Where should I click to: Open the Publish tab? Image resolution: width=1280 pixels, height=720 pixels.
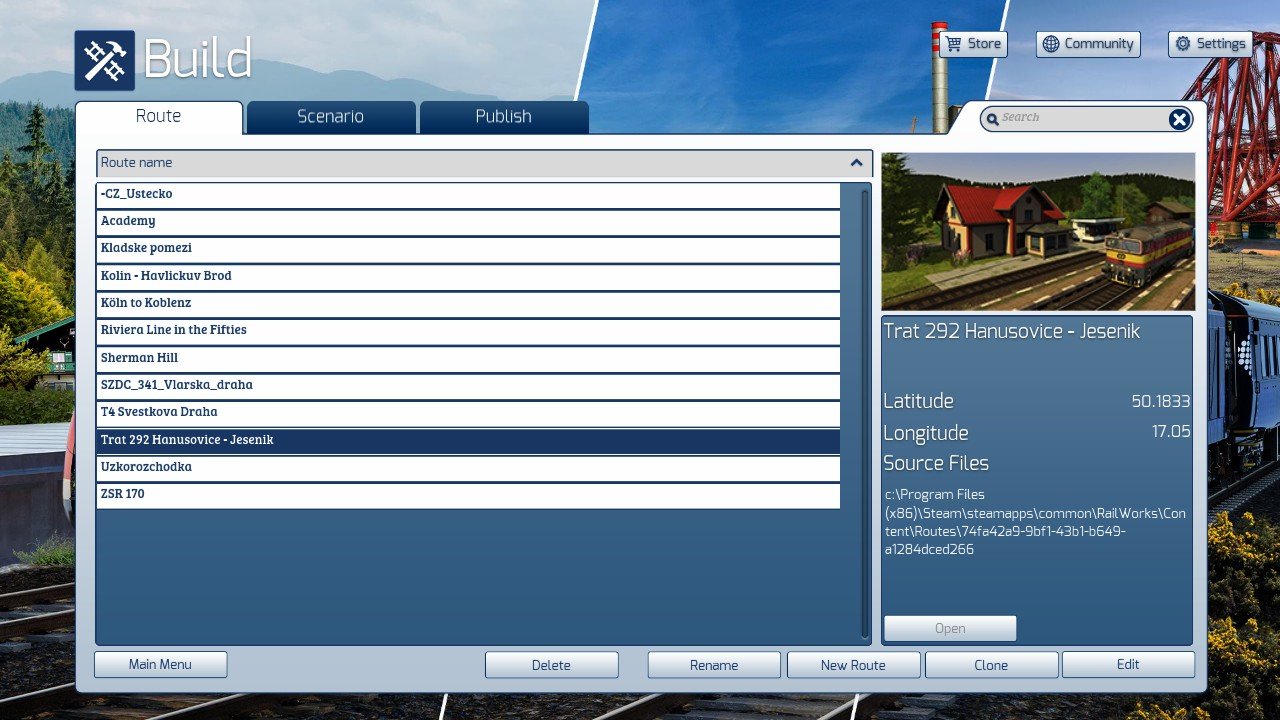(x=503, y=117)
